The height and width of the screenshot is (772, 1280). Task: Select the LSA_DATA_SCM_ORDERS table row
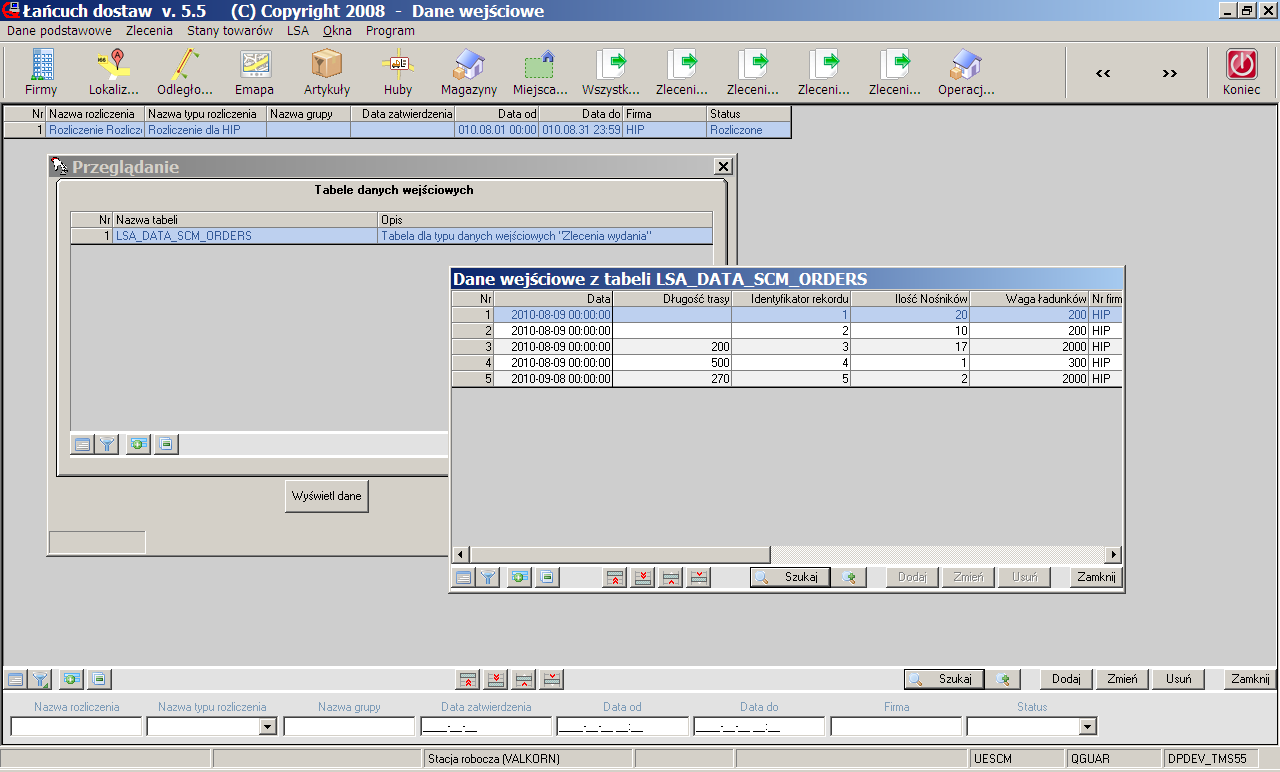pyautogui.click(x=391, y=236)
